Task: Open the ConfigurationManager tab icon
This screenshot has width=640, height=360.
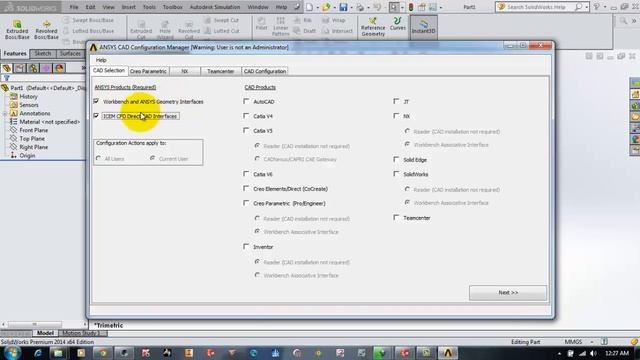Action: point(33,68)
